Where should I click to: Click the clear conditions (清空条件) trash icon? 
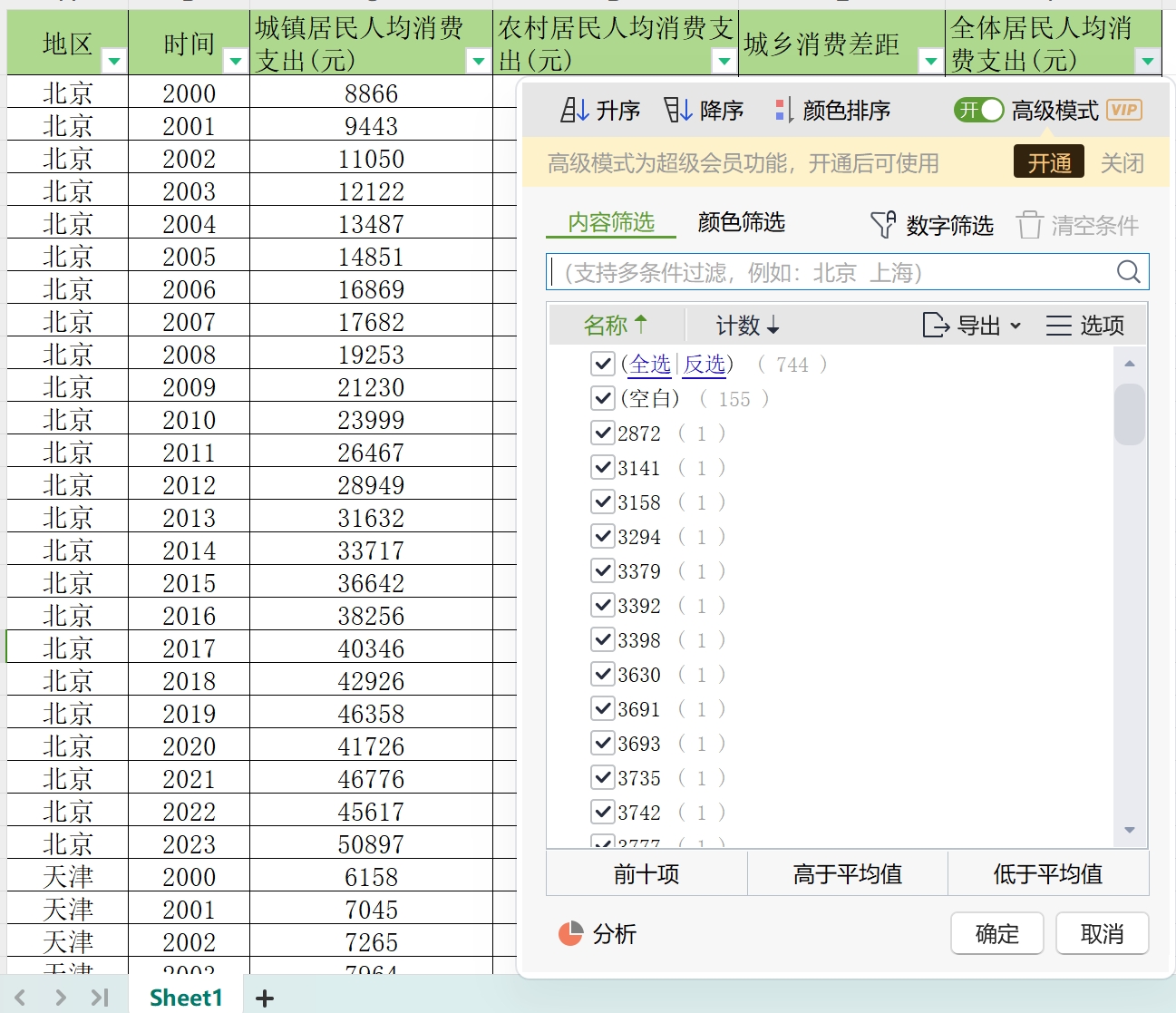1029,225
